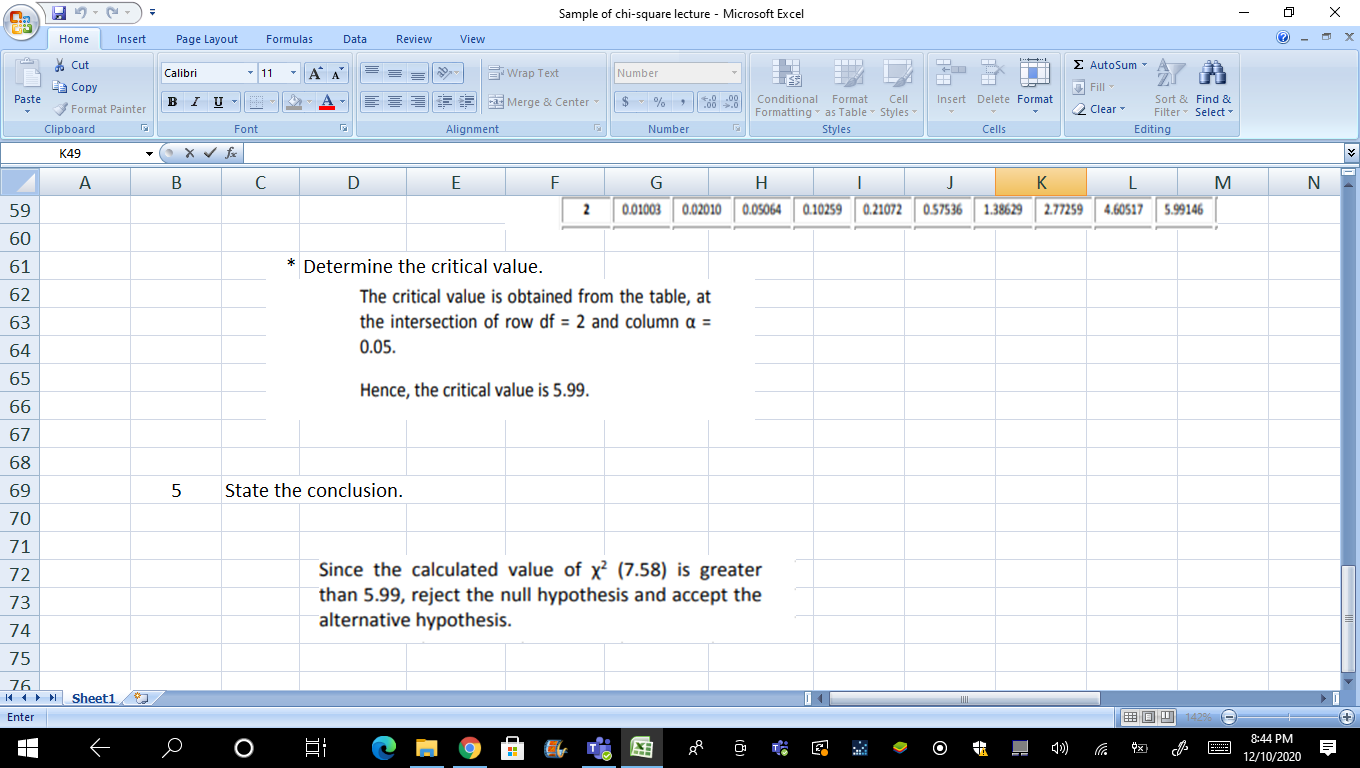Click the Name Box showing K49

point(72,153)
